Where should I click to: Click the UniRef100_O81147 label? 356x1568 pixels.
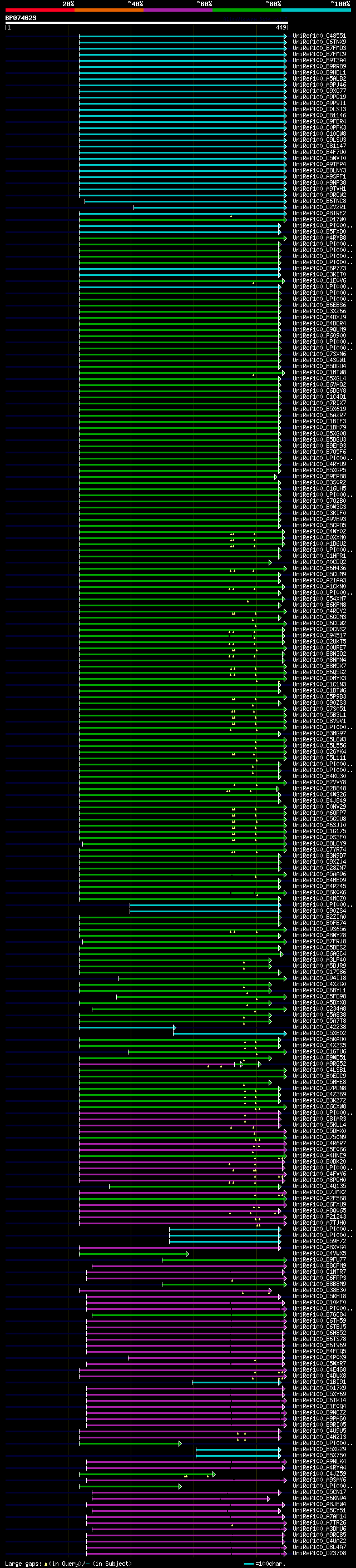click(319, 146)
